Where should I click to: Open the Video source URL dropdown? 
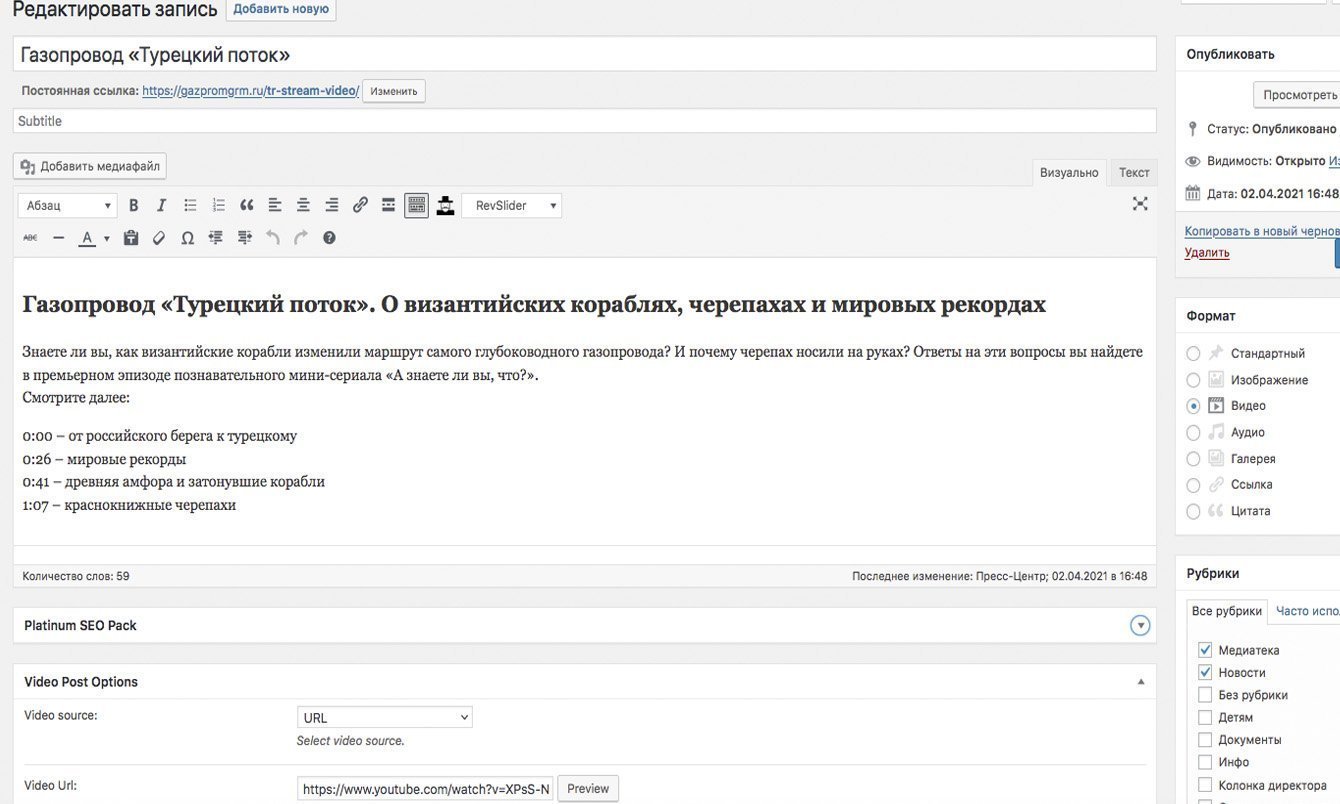[384, 718]
